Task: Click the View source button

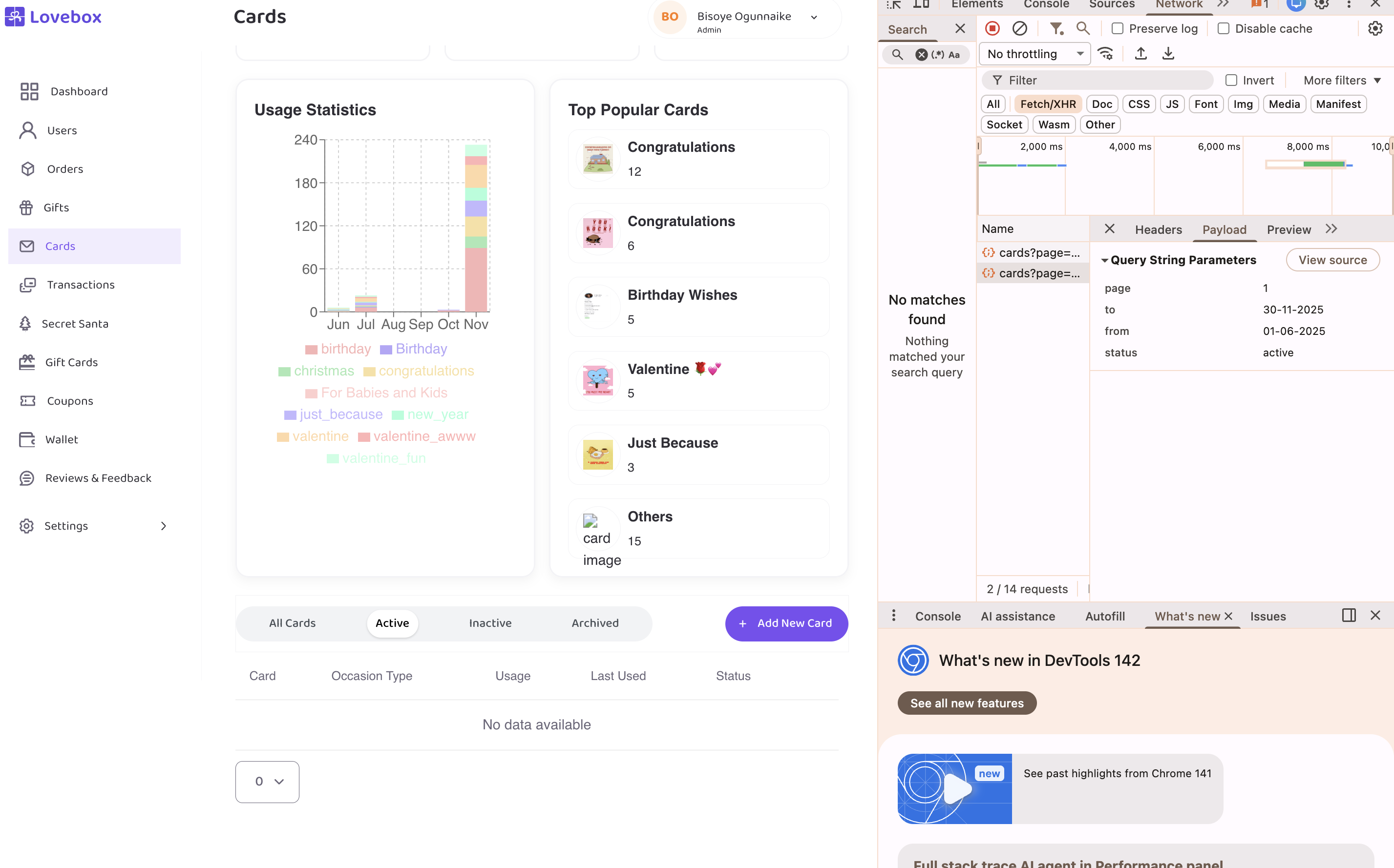Action: pyautogui.click(x=1332, y=260)
